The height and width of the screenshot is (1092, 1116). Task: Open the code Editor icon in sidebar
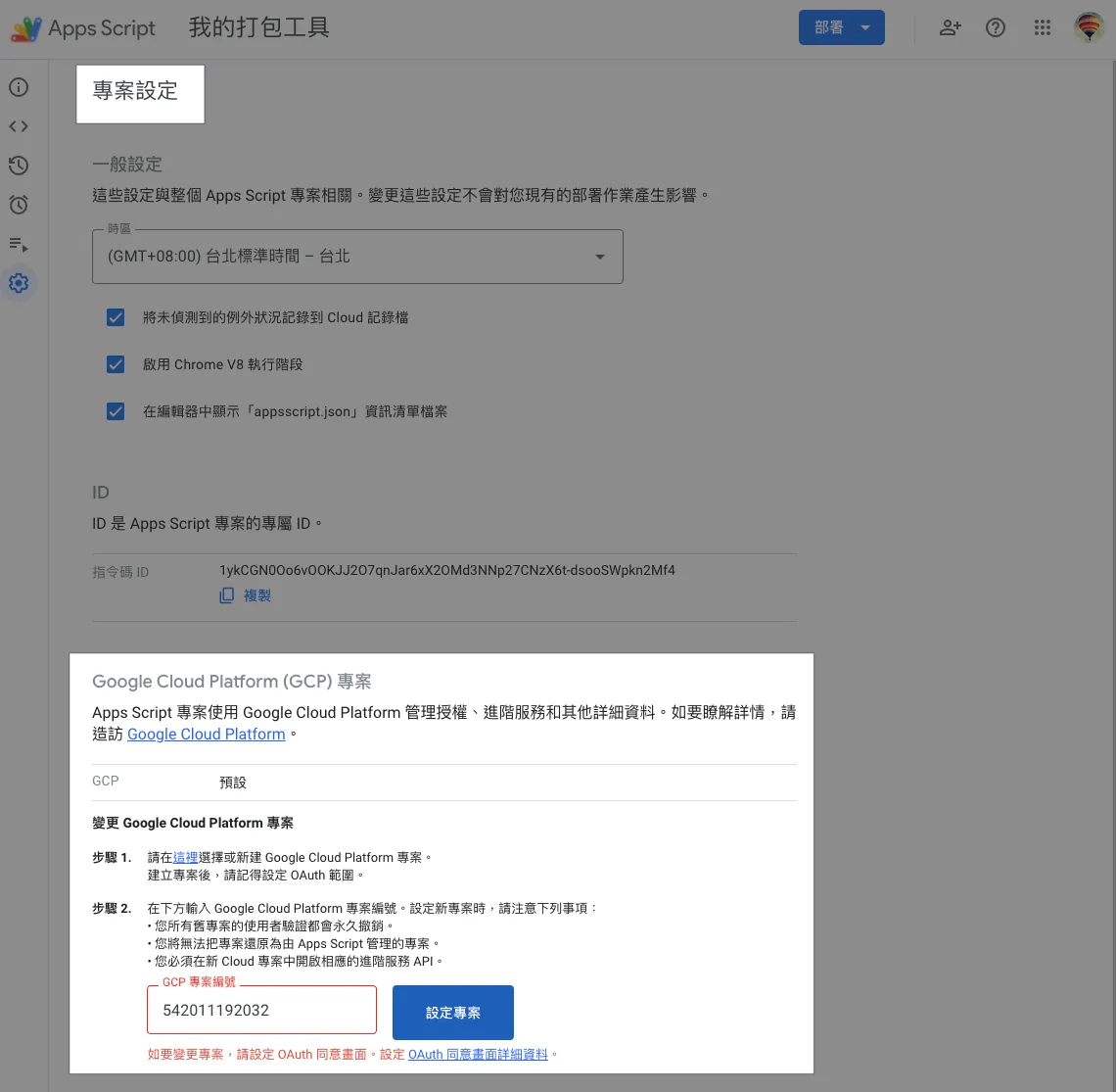click(x=19, y=126)
